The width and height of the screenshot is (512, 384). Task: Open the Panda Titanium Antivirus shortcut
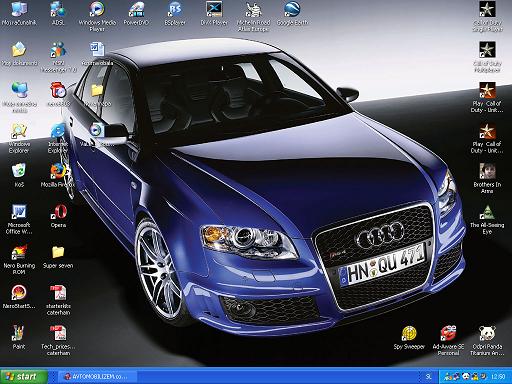coord(487,340)
